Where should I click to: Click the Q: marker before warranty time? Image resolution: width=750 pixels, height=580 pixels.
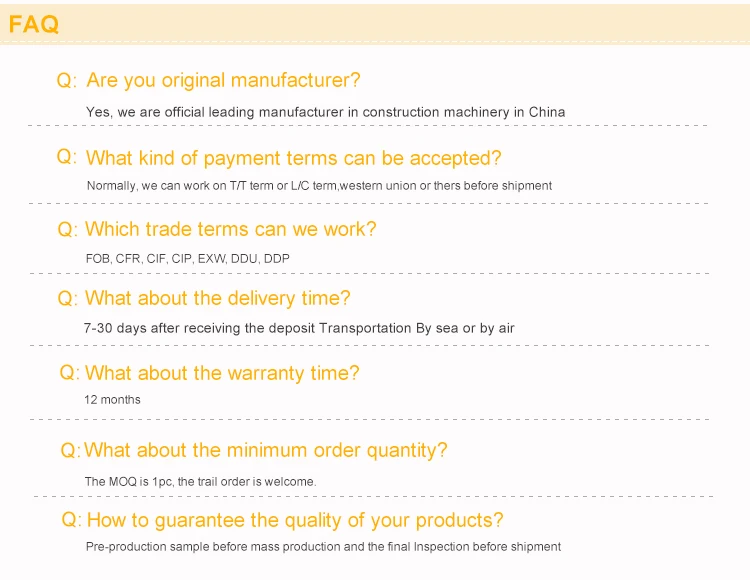(x=69, y=373)
